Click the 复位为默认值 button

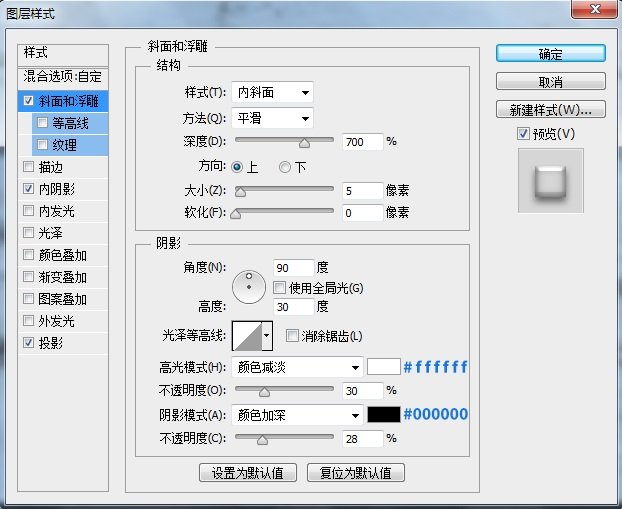(356, 473)
